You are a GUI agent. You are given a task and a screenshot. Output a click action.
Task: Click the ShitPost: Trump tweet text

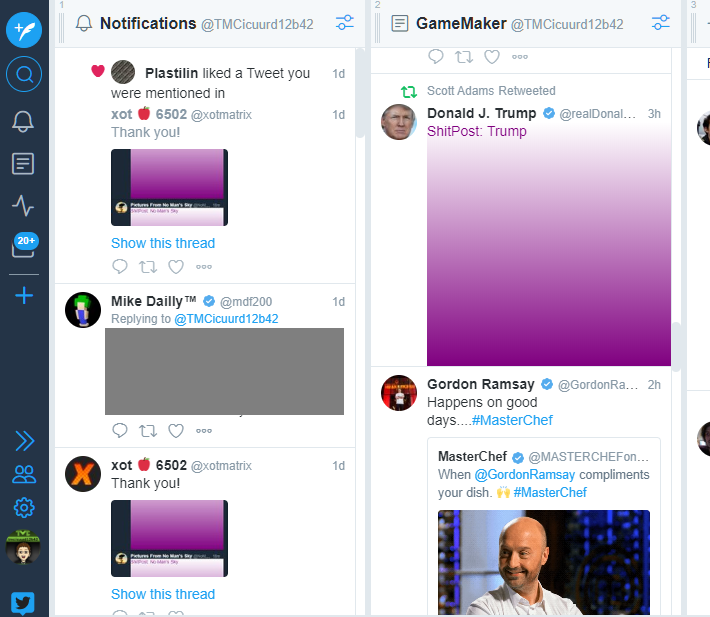click(477, 131)
